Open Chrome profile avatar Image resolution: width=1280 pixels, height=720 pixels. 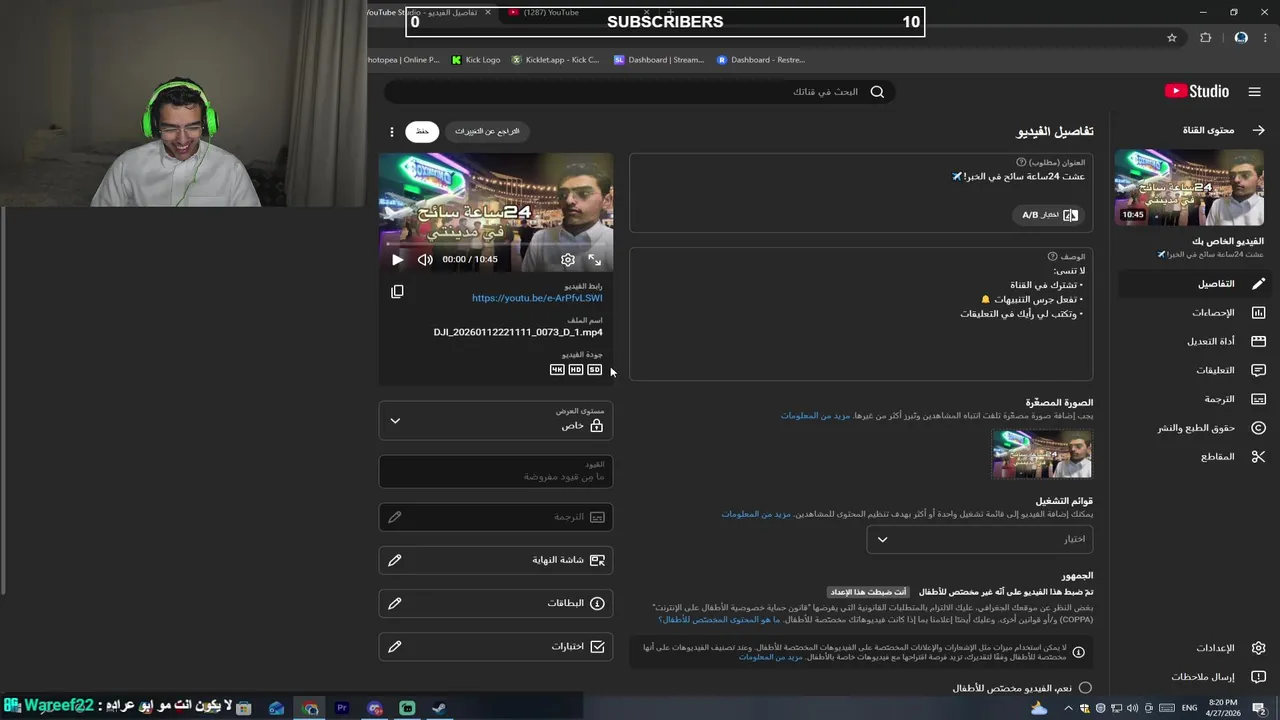tap(1241, 38)
